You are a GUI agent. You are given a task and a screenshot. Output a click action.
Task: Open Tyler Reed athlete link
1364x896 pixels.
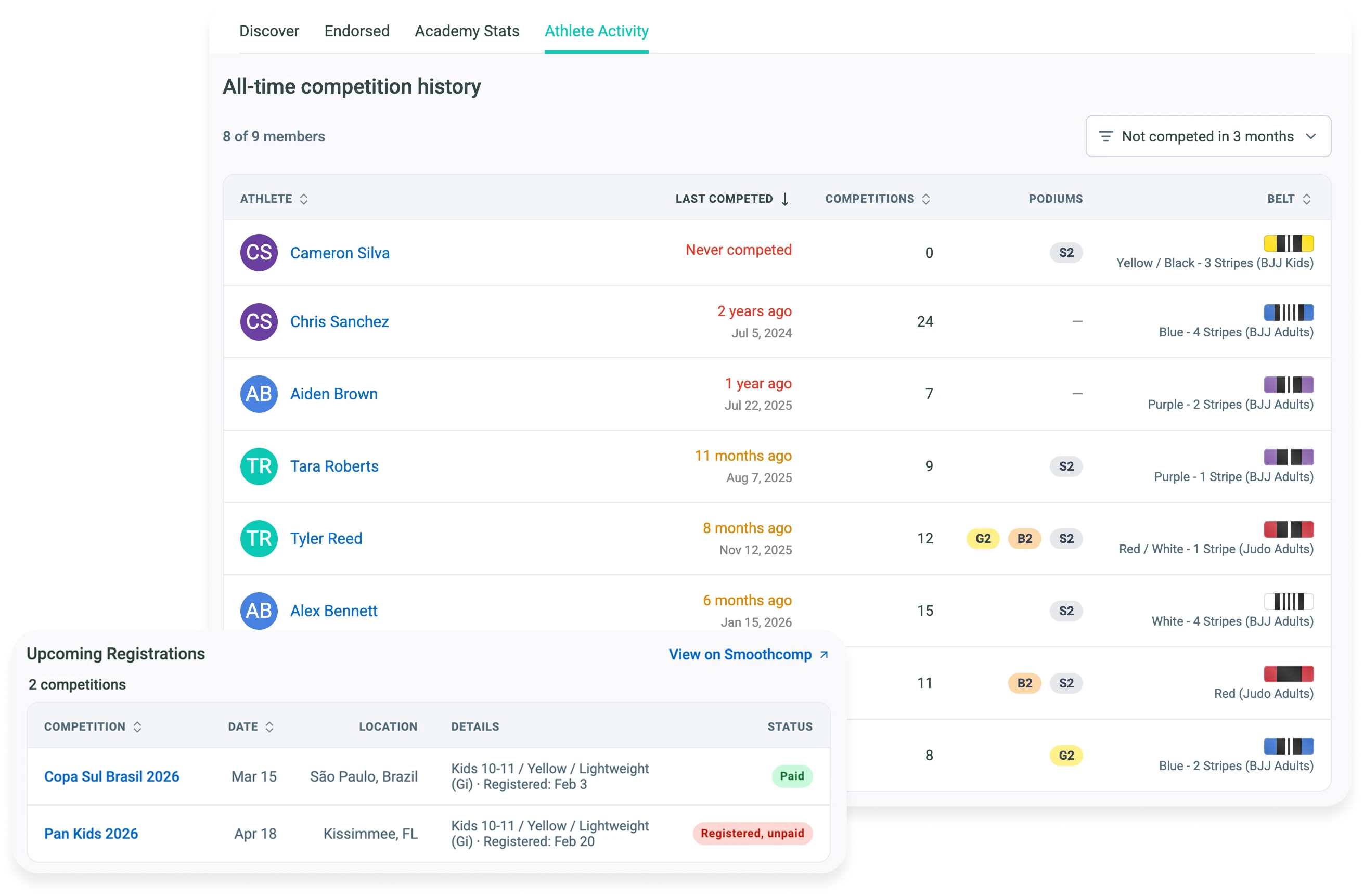tap(326, 538)
